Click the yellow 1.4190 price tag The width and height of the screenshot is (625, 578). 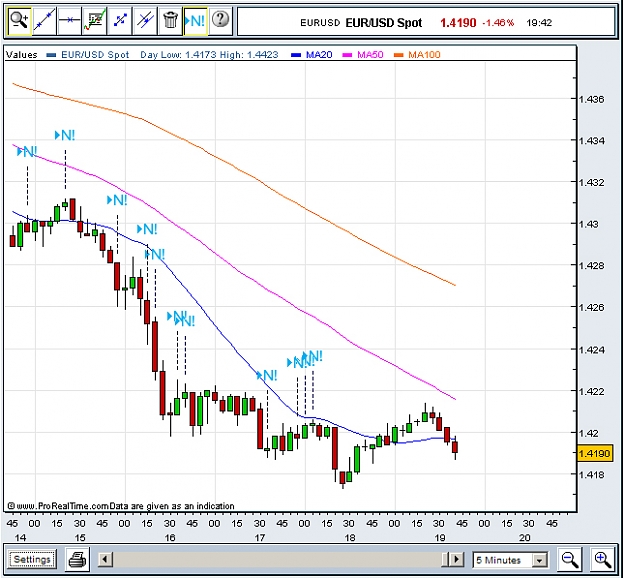[594, 453]
